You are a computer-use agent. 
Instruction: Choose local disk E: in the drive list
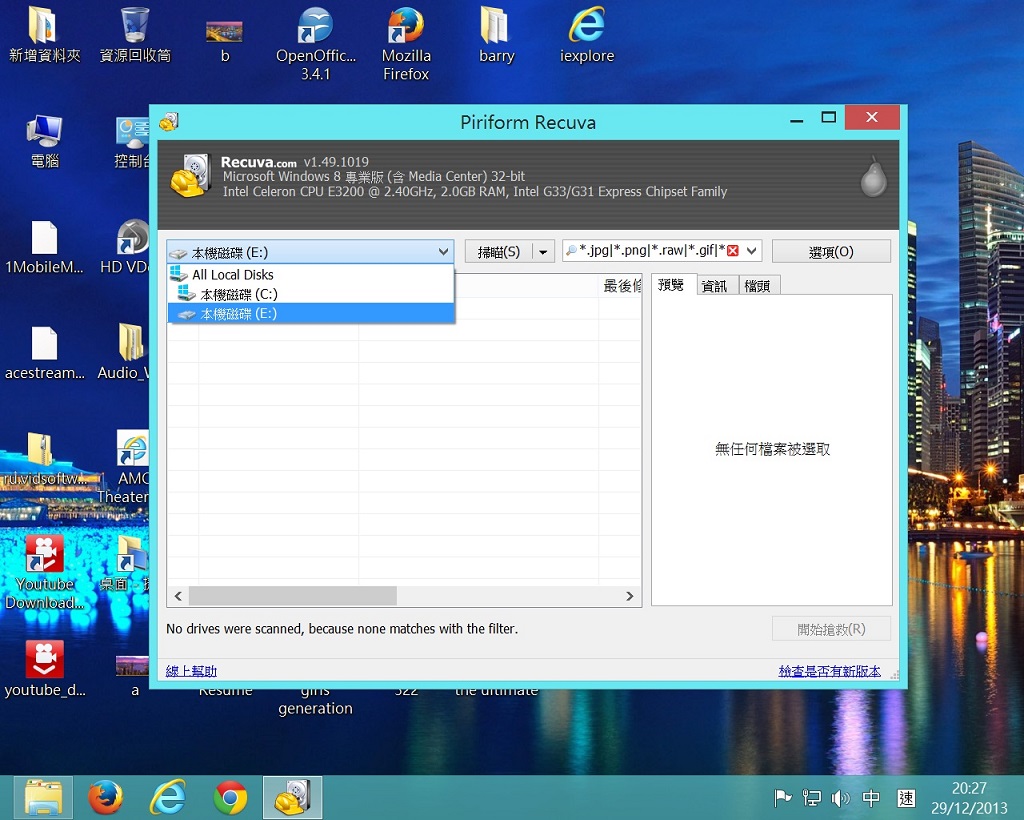(x=310, y=314)
